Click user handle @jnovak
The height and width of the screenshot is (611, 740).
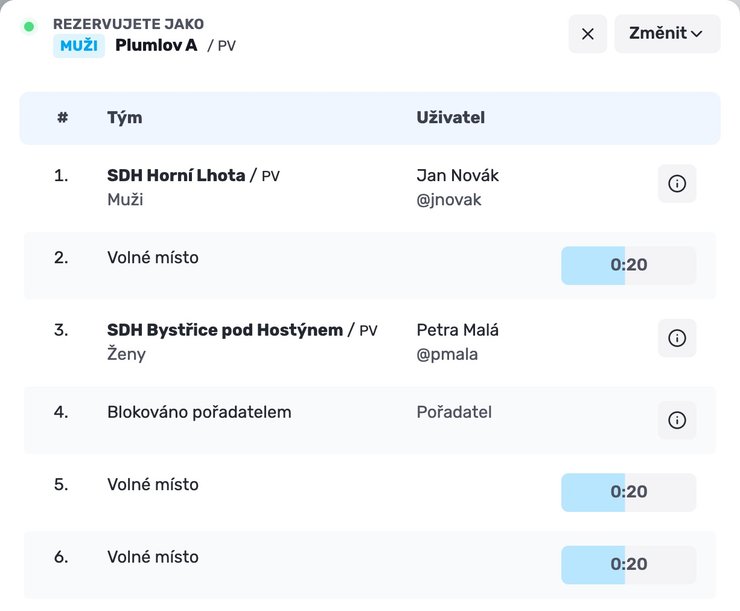coord(448,200)
